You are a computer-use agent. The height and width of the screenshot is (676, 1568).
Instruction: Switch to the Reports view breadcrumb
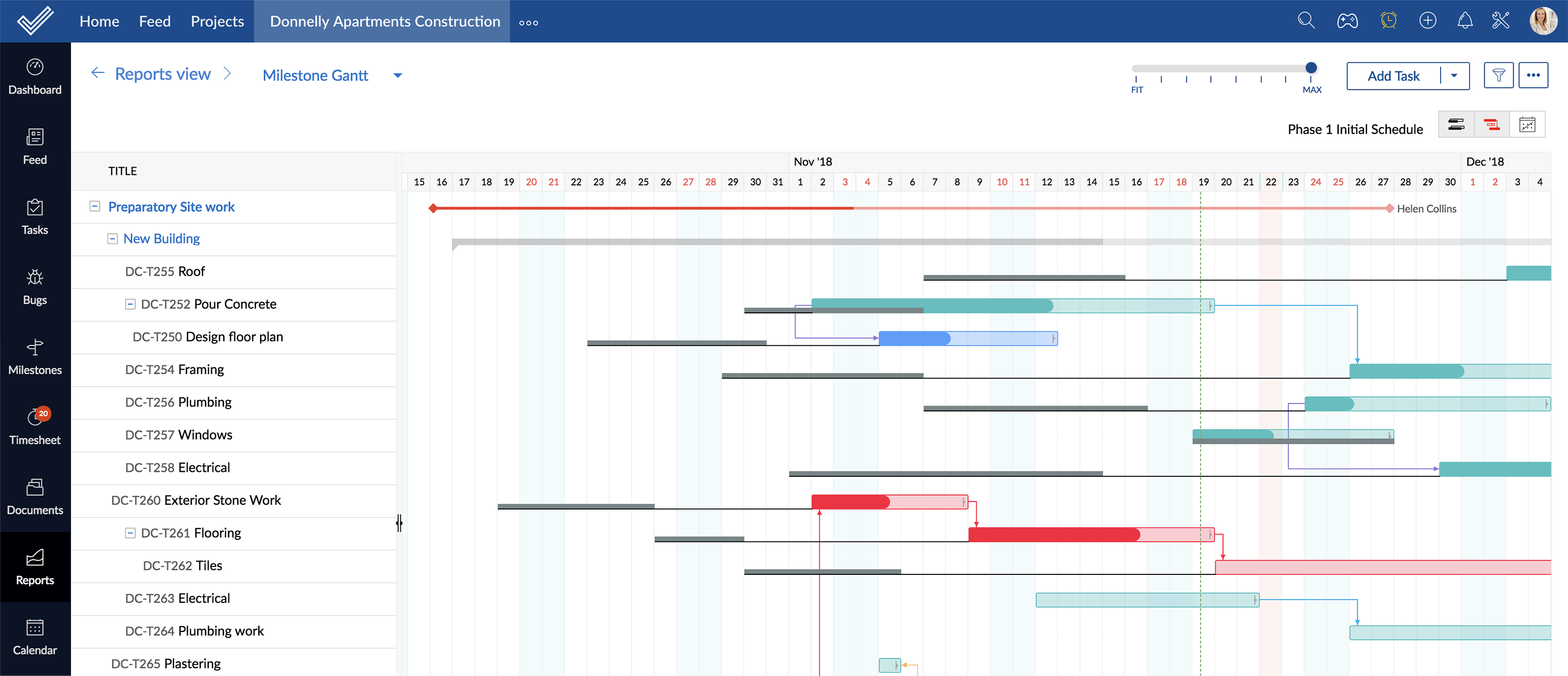(163, 74)
